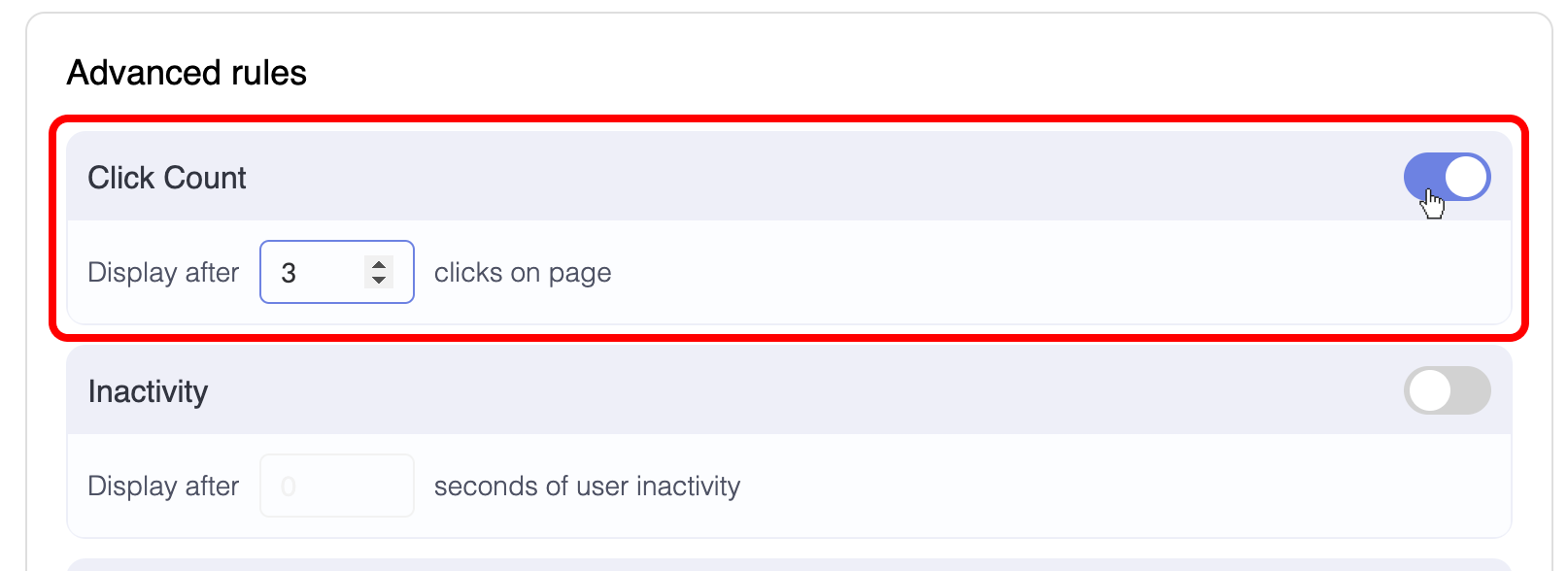Image resolution: width=1568 pixels, height=571 pixels.
Task: Click the seconds of user inactivity label
Action: (x=588, y=486)
